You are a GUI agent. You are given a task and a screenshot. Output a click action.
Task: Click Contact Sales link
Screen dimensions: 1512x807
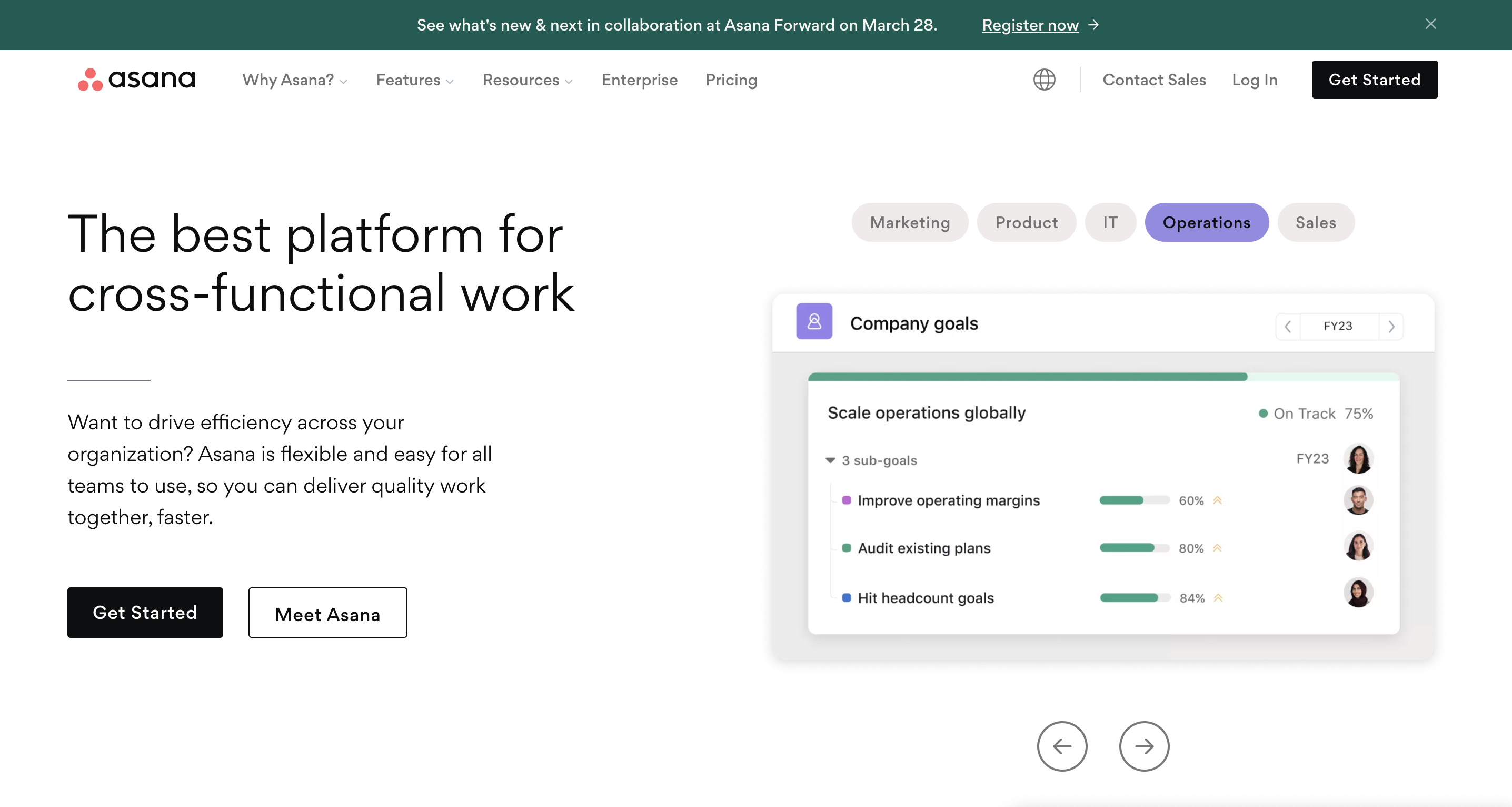(1154, 80)
